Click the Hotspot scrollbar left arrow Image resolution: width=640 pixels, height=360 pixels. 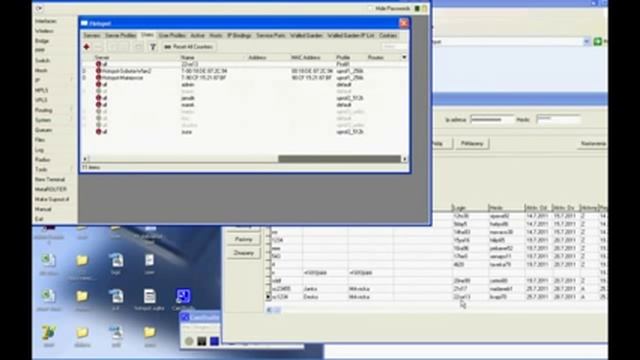pos(85,159)
